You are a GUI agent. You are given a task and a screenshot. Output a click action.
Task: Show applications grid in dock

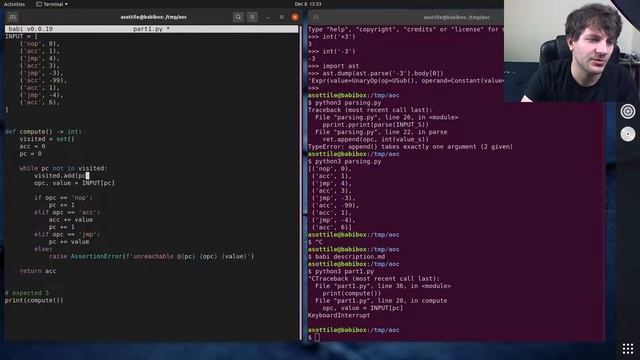(628, 349)
